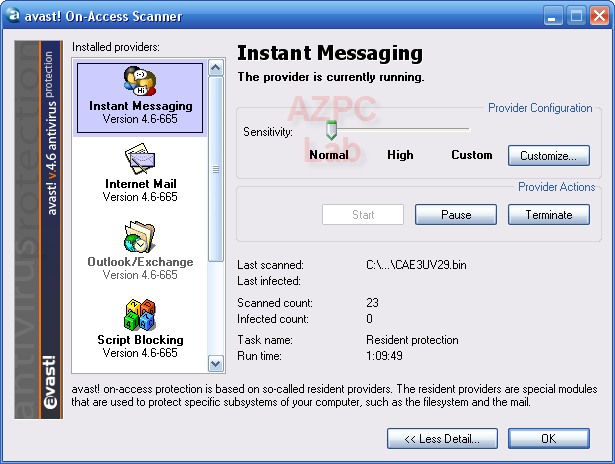615x464 pixels.
Task: Open the Script Blocking provider icon
Action: pos(140,315)
